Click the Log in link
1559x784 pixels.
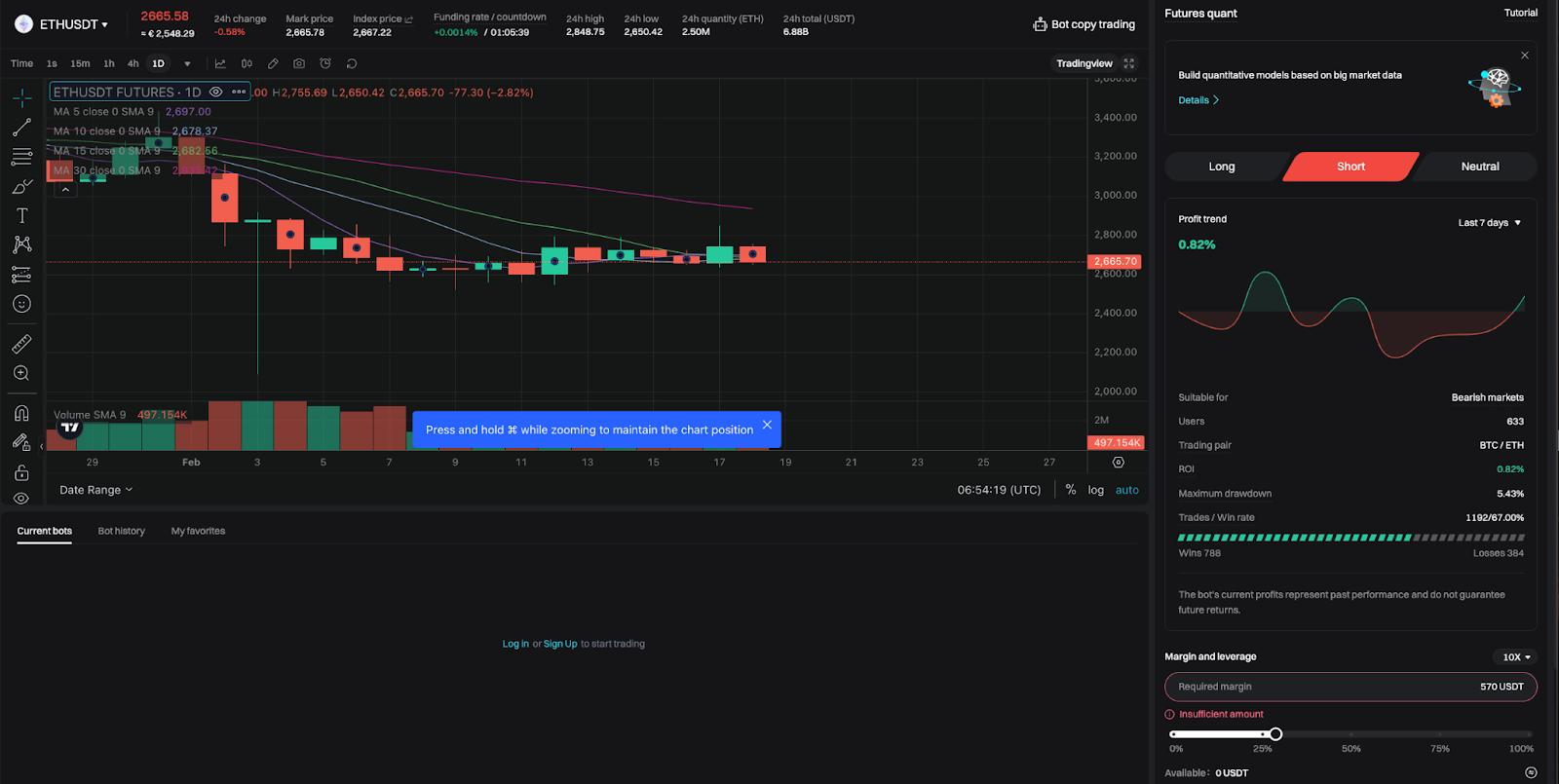click(515, 644)
